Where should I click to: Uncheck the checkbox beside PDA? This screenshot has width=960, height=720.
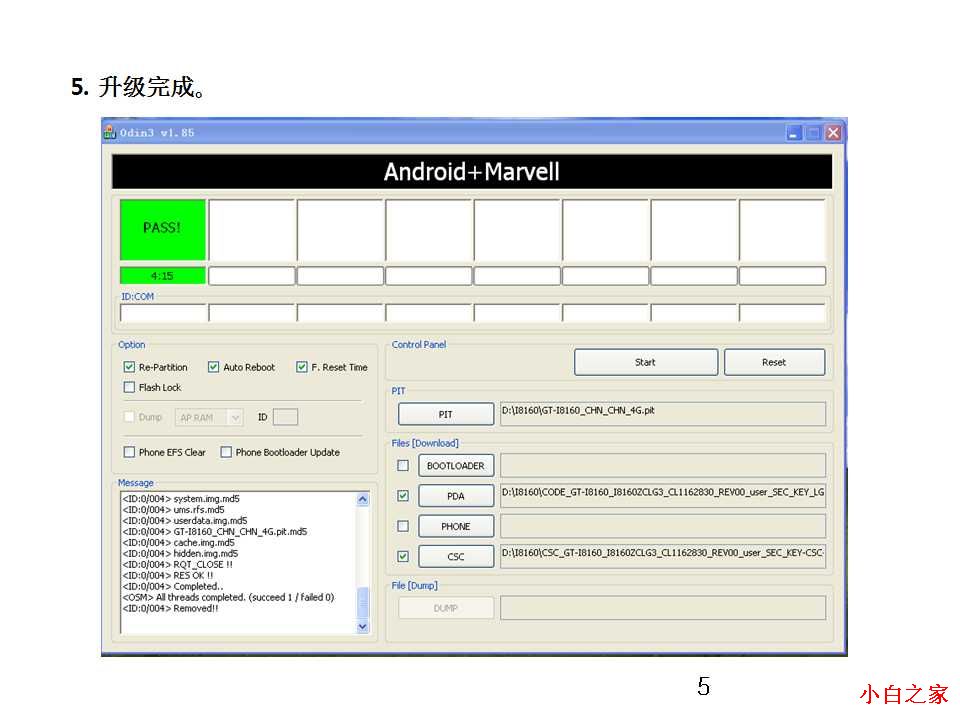(403, 495)
